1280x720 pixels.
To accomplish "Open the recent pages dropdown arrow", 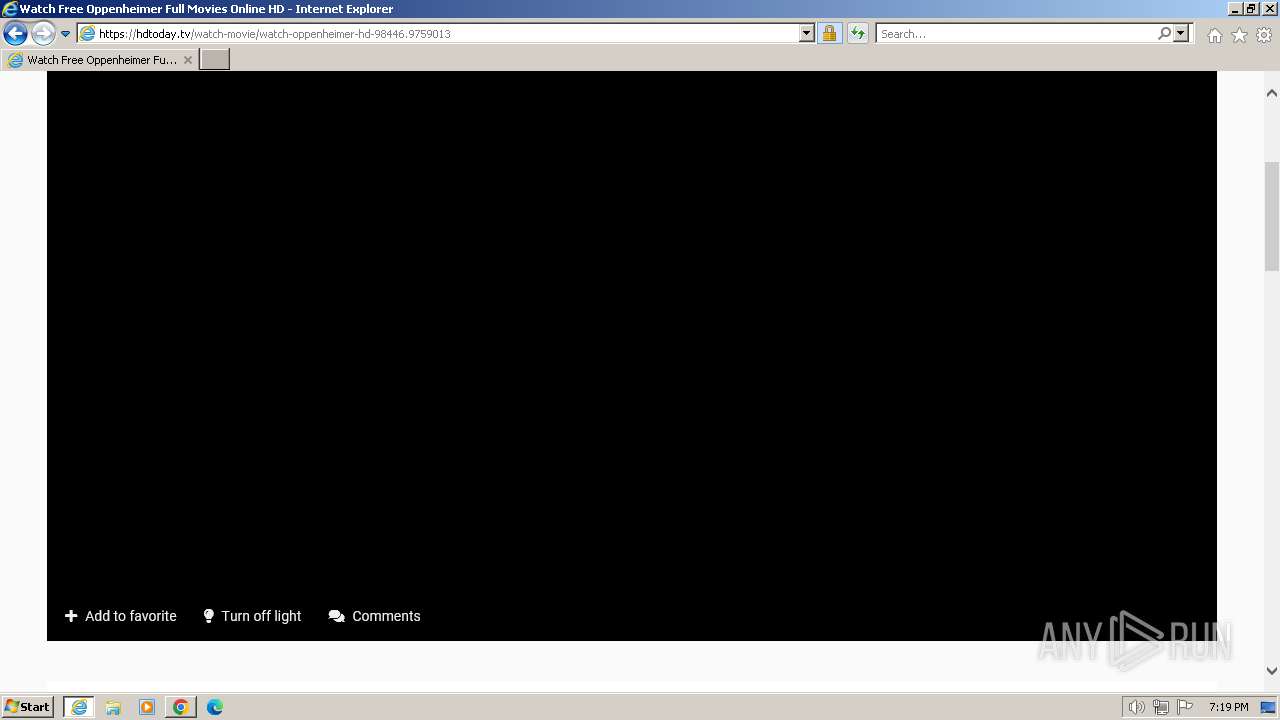I will [x=65, y=34].
